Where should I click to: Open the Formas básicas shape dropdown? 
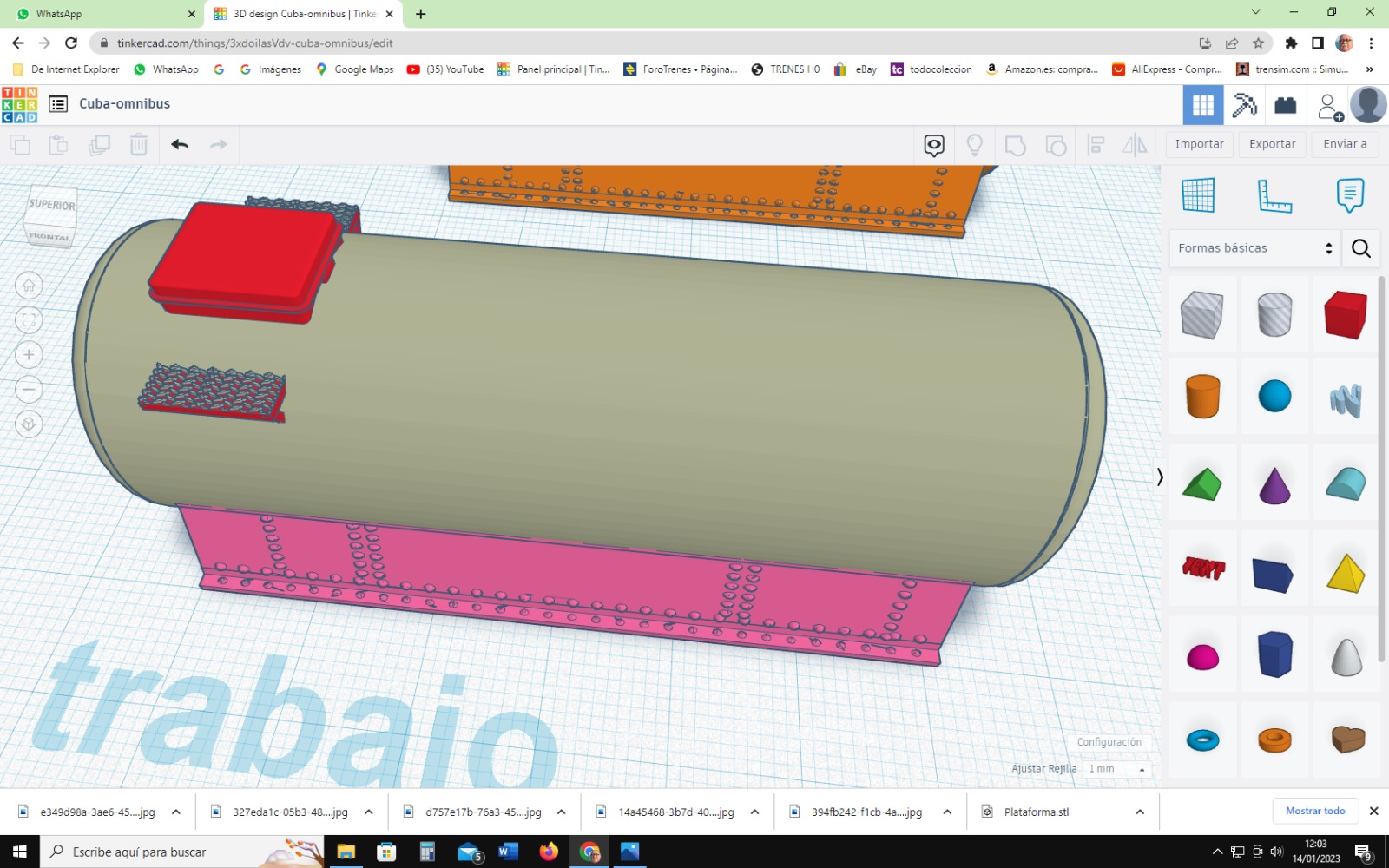1254,248
